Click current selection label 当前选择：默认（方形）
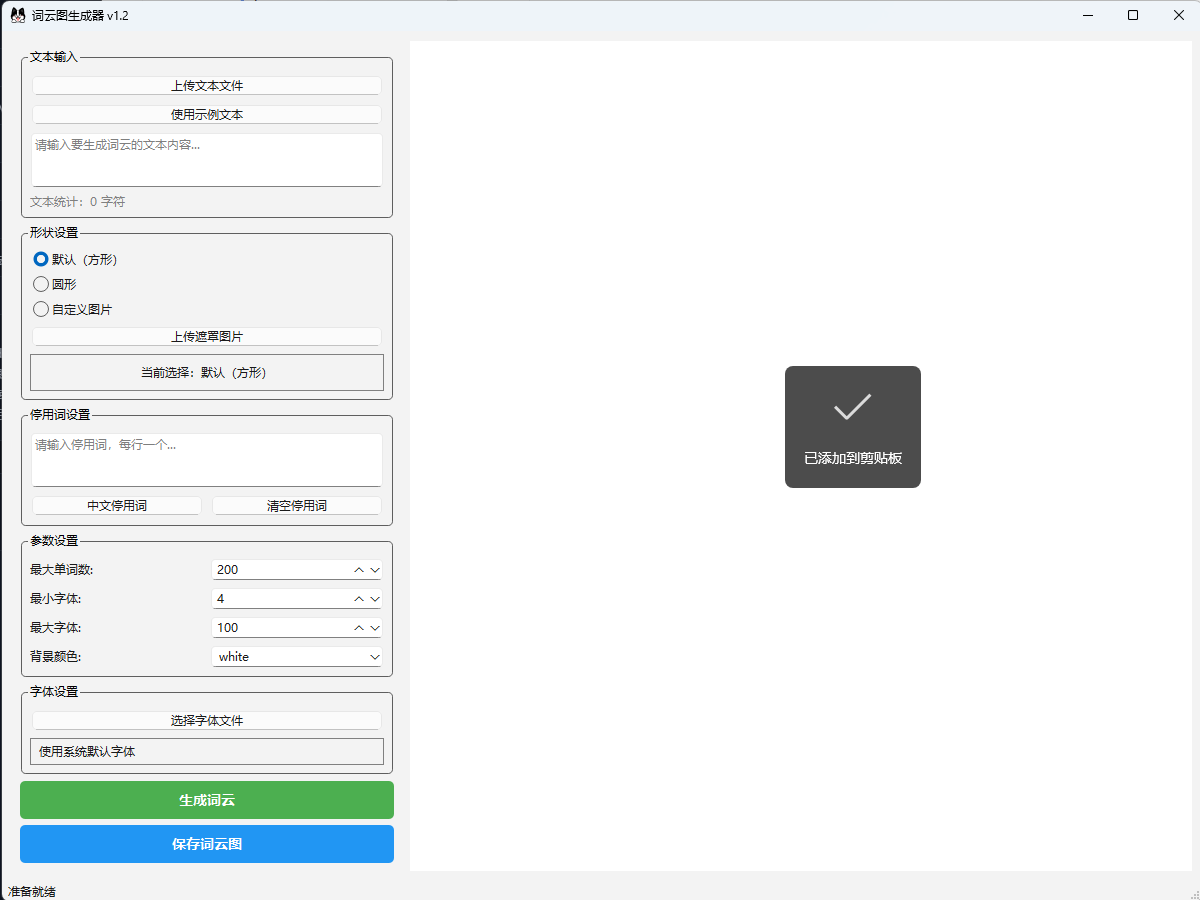The height and width of the screenshot is (900, 1200). click(207, 372)
